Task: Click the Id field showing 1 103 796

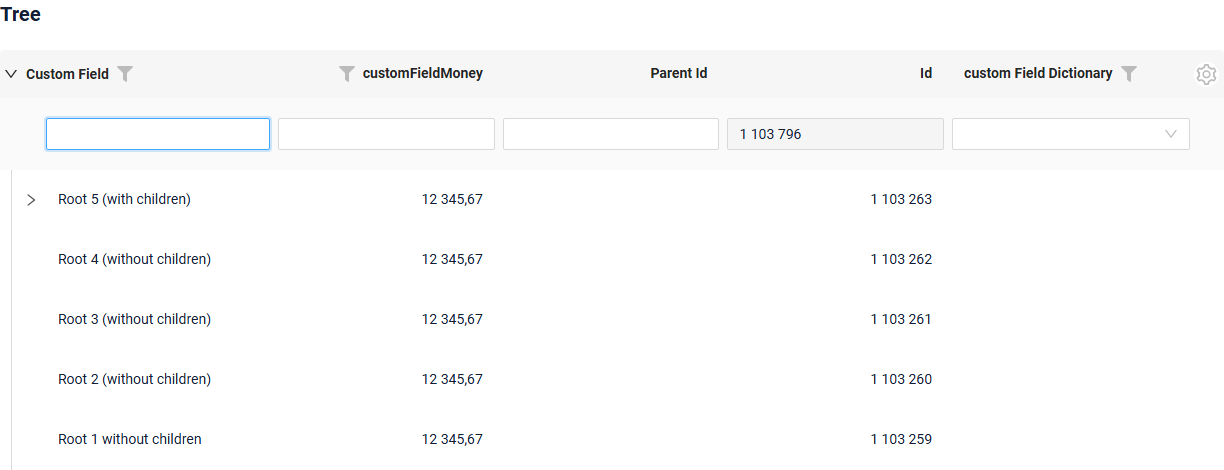Action: 835,134
